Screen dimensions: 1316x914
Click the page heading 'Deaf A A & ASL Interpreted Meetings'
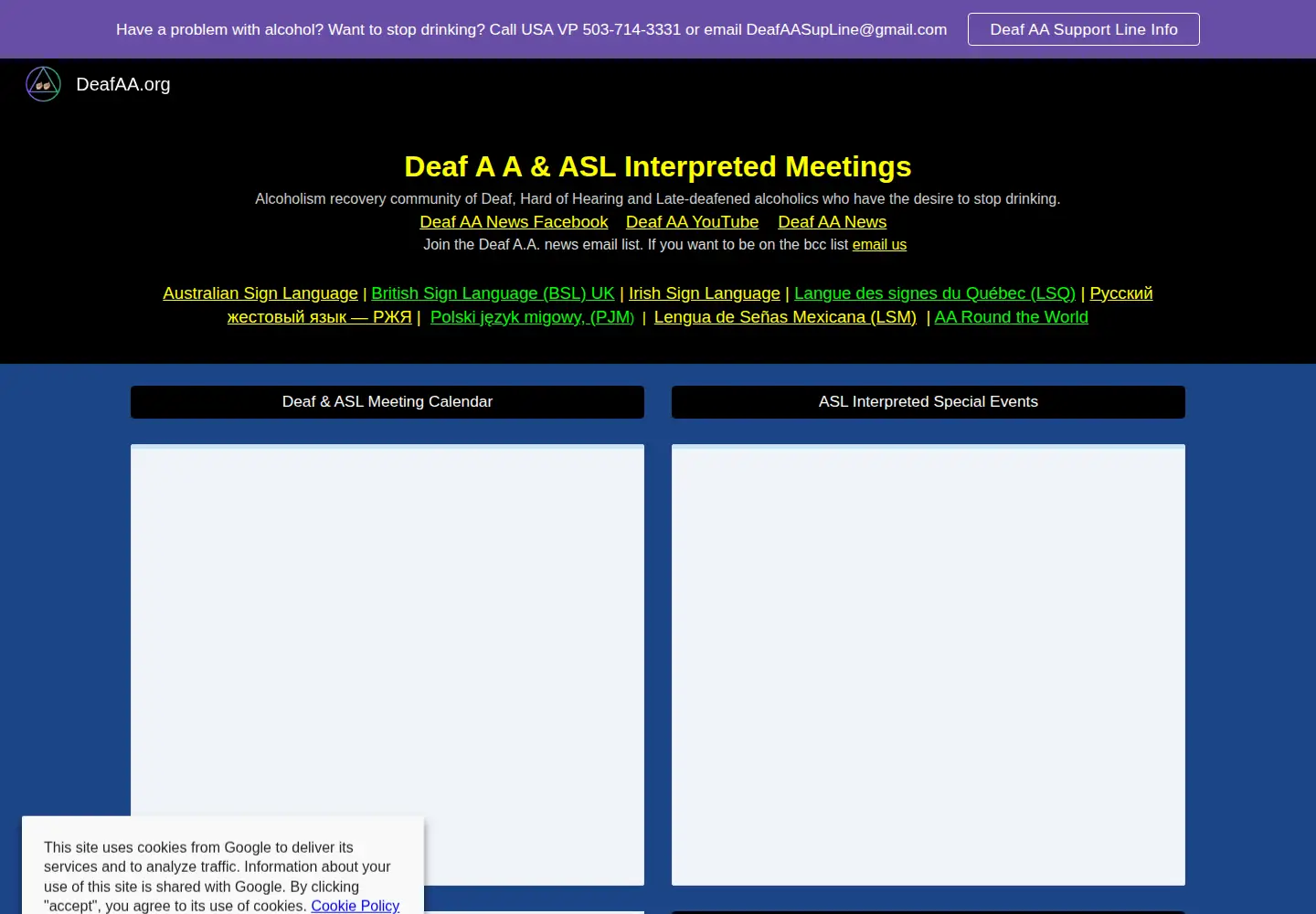[658, 166]
